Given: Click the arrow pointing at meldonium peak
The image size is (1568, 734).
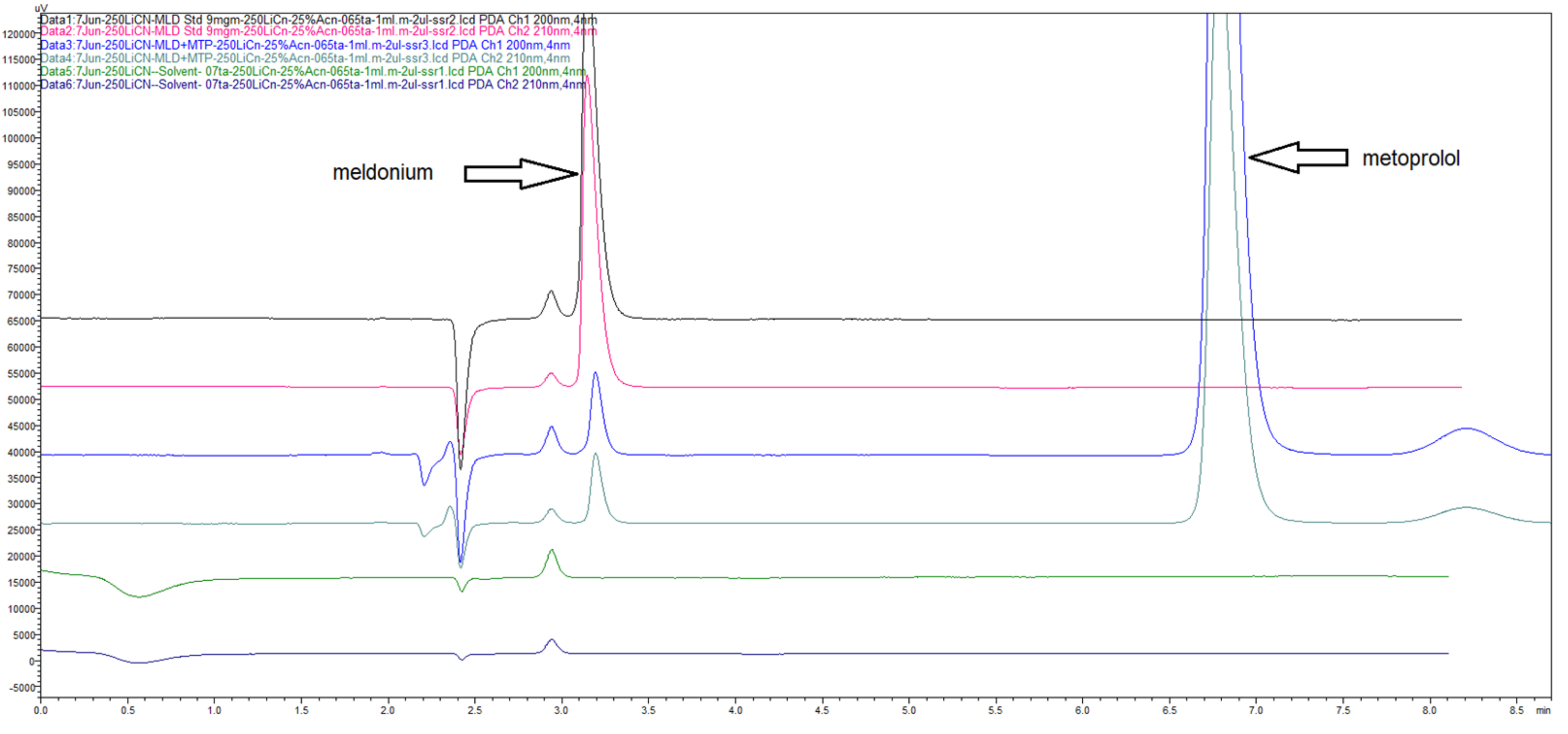Looking at the screenshot, I should (520, 173).
